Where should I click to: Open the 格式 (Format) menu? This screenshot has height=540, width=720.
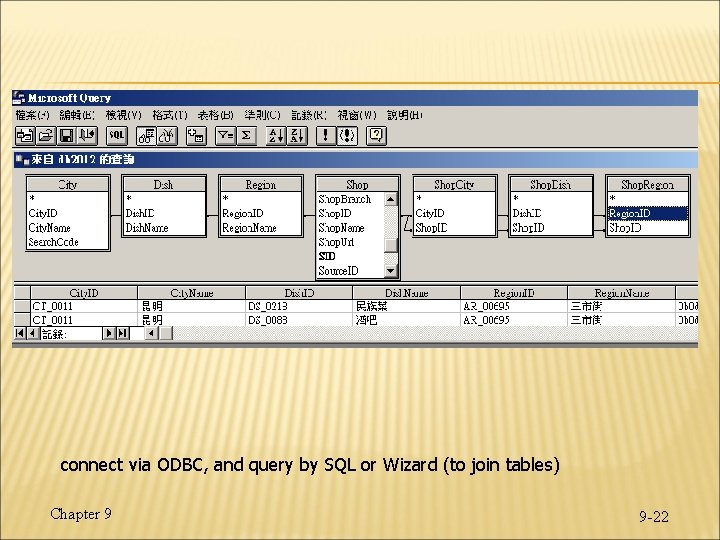click(x=170, y=115)
